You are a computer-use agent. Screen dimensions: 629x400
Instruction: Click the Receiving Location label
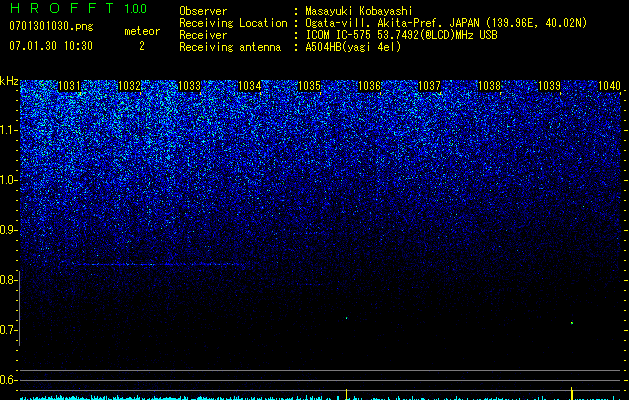(x=233, y=23)
